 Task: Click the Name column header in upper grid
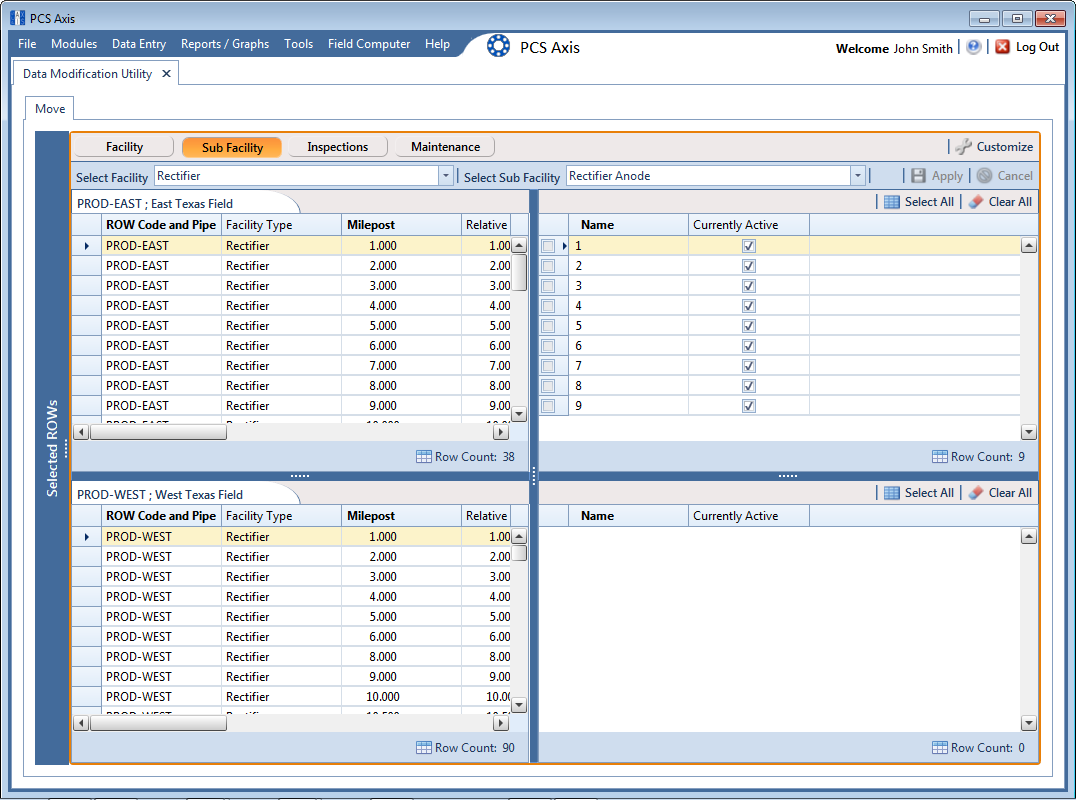(x=629, y=224)
